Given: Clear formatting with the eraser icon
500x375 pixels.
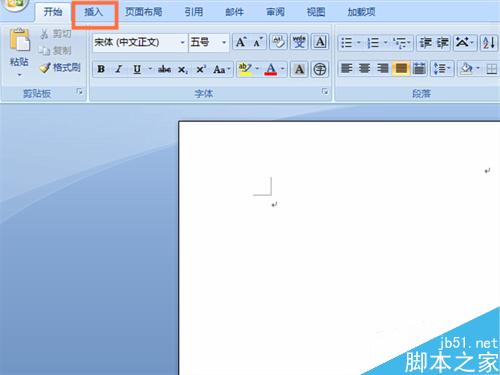Looking at the screenshot, I should [278, 42].
